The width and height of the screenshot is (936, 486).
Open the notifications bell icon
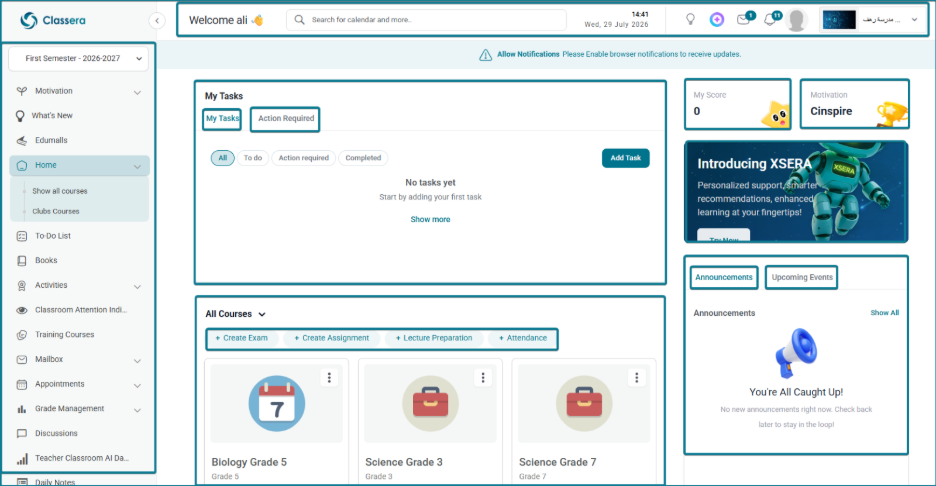click(771, 20)
